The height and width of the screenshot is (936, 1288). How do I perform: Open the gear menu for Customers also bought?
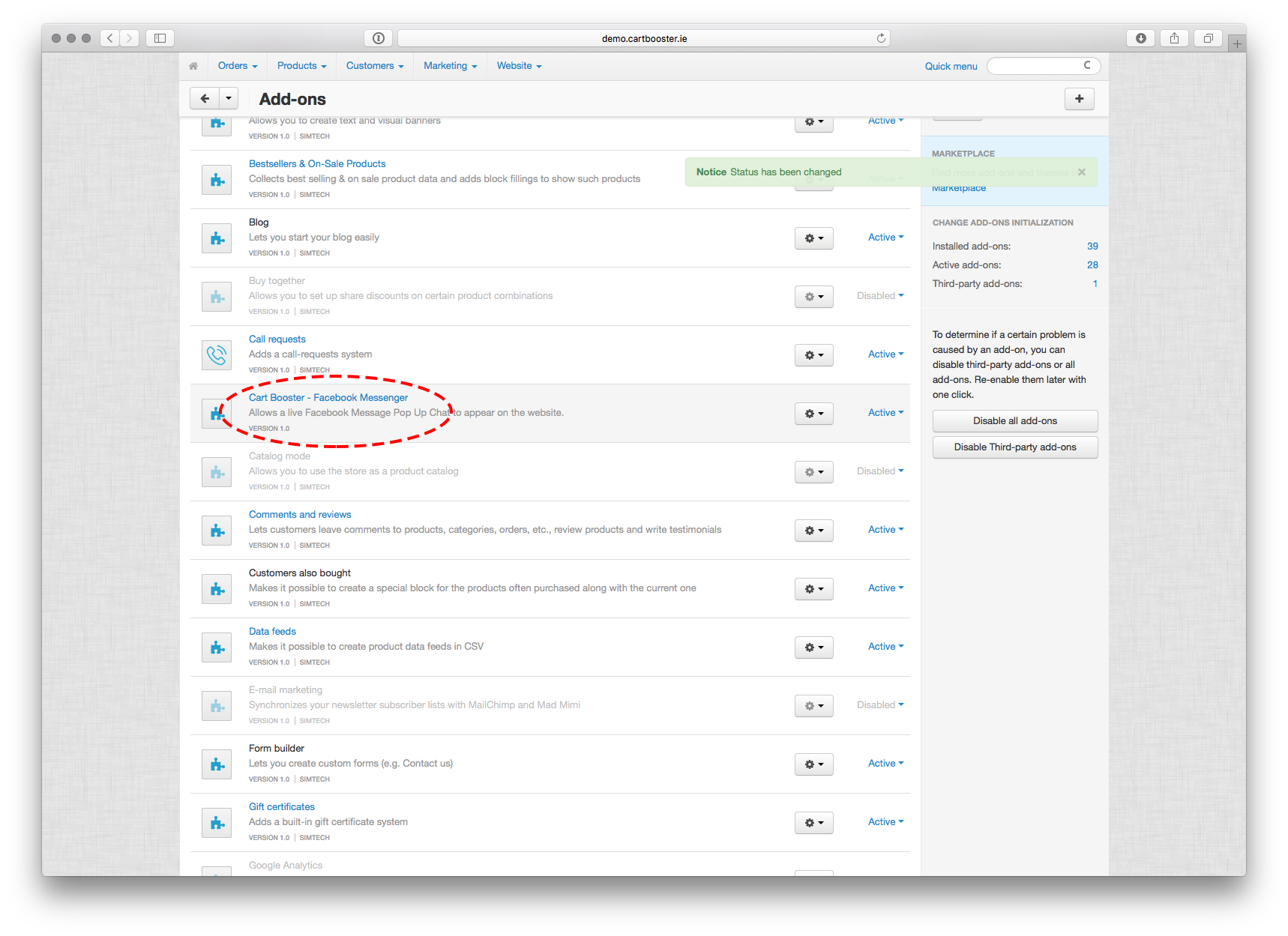click(x=814, y=589)
